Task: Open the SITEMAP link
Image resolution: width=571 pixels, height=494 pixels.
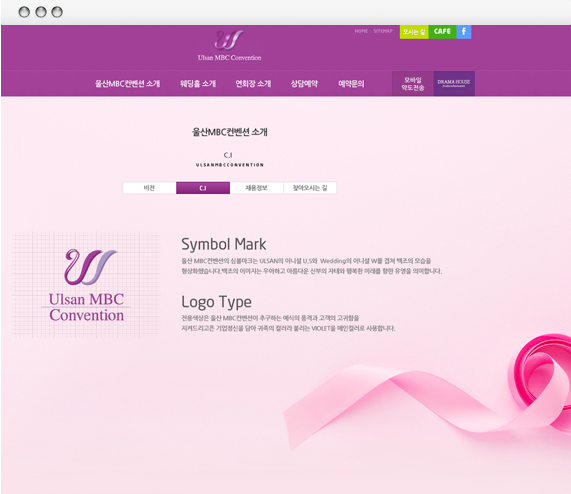Action: tap(383, 31)
